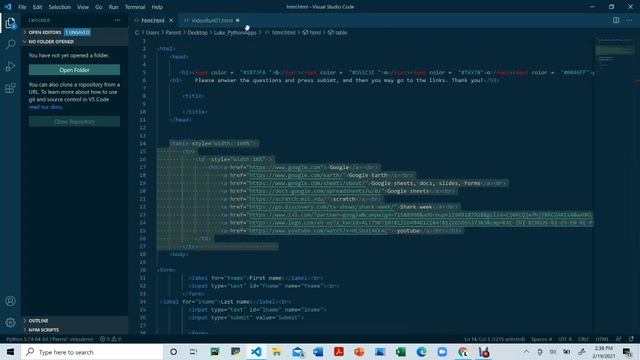This screenshot has width=640, height=360.
Task: Click the Cortana circle on the taskbar
Action: pos(173,352)
